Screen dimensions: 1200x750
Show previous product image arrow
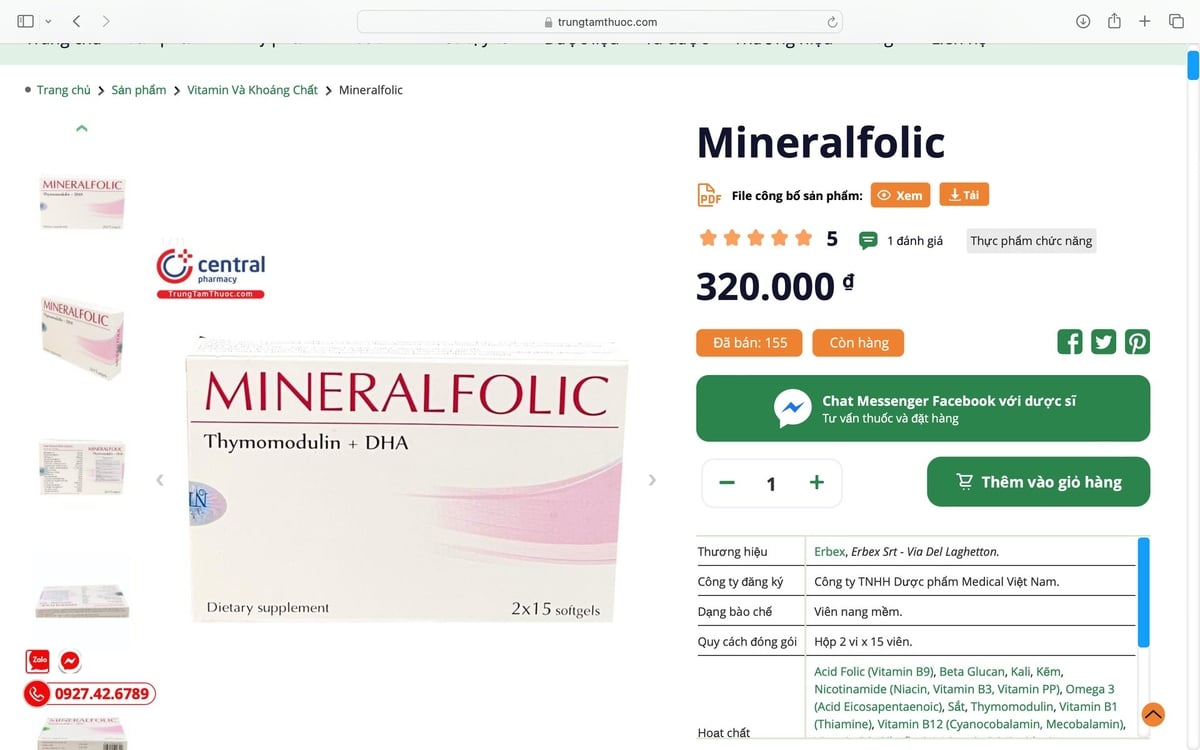[159, 480]
